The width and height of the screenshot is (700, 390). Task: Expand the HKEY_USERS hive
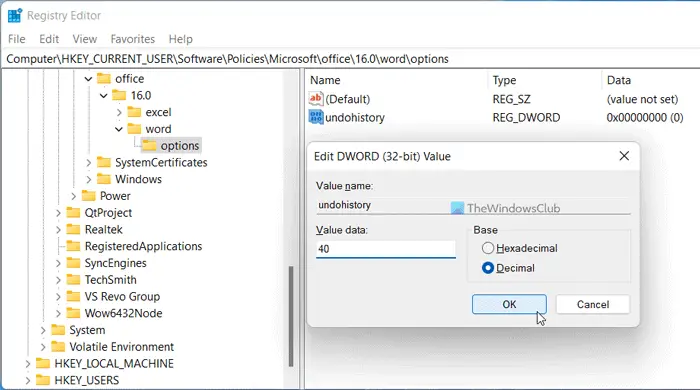28,381
